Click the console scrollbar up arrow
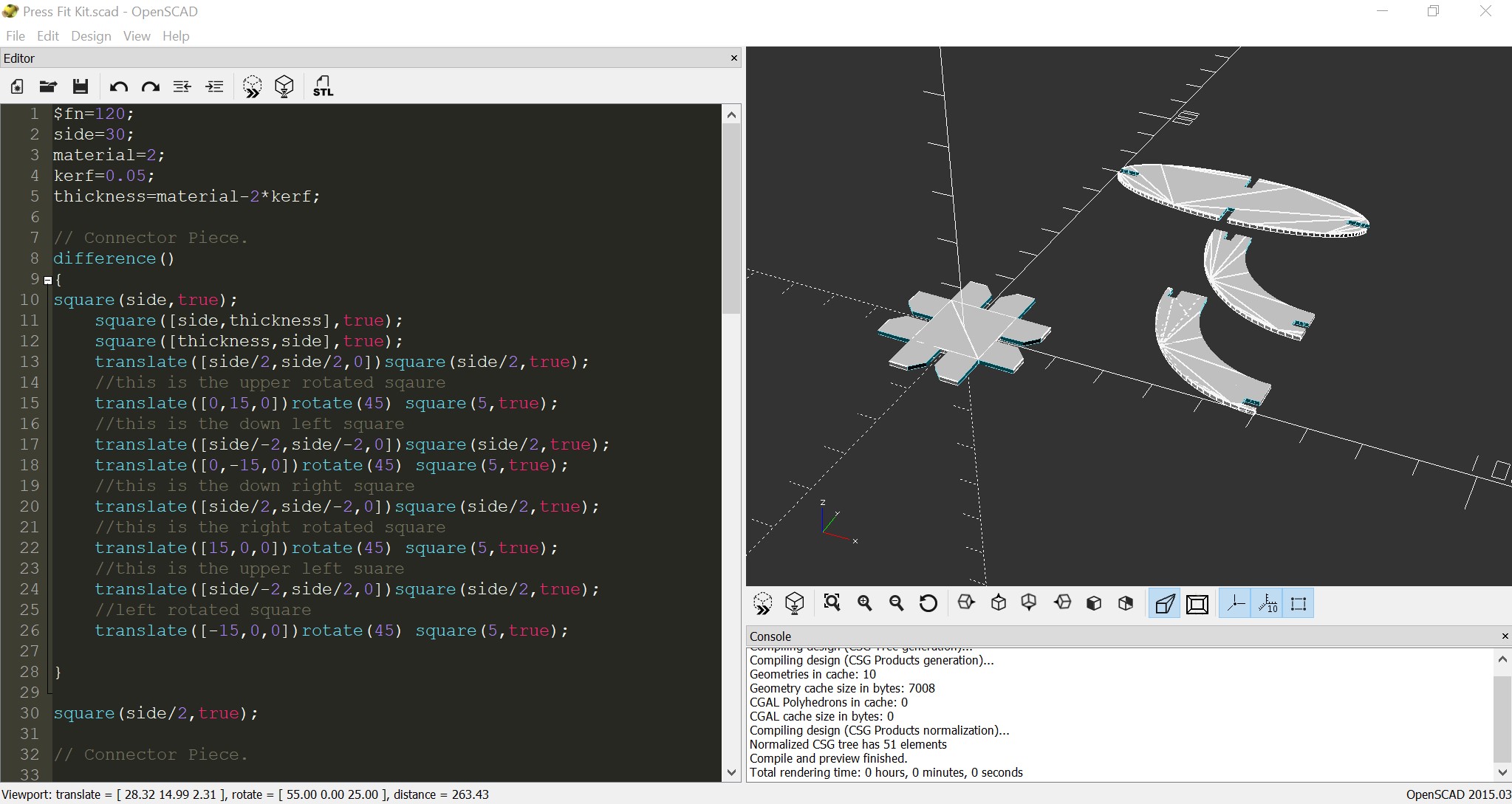Screen dimensions: 1512x804 tap(1502, 659)
